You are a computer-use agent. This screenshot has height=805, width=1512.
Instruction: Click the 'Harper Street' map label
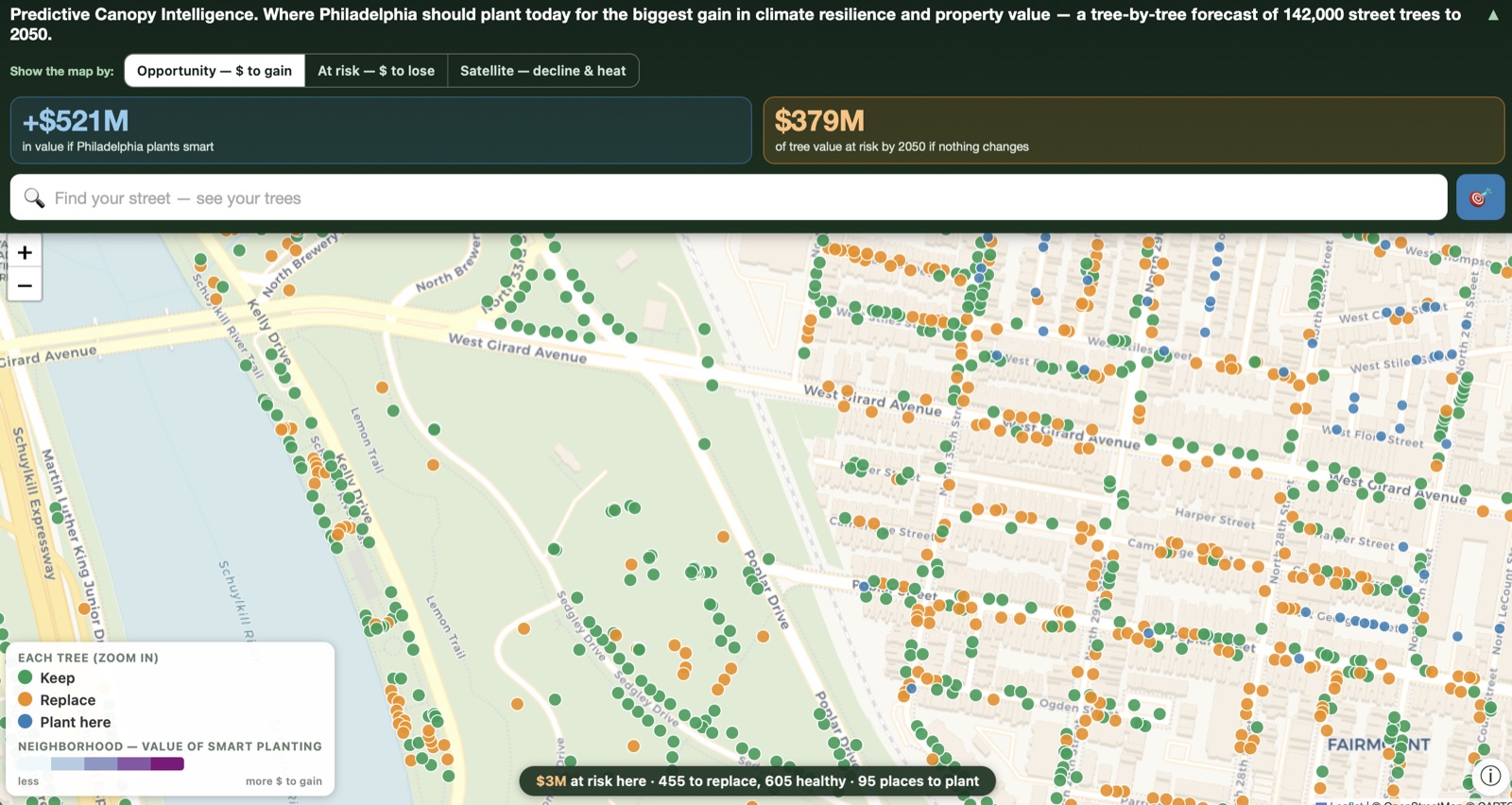[x=1215, y=518]
